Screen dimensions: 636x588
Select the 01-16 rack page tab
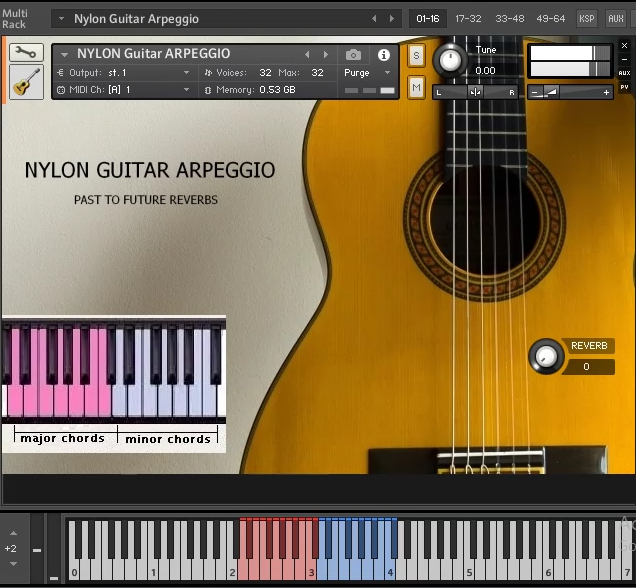pos(428,19)
